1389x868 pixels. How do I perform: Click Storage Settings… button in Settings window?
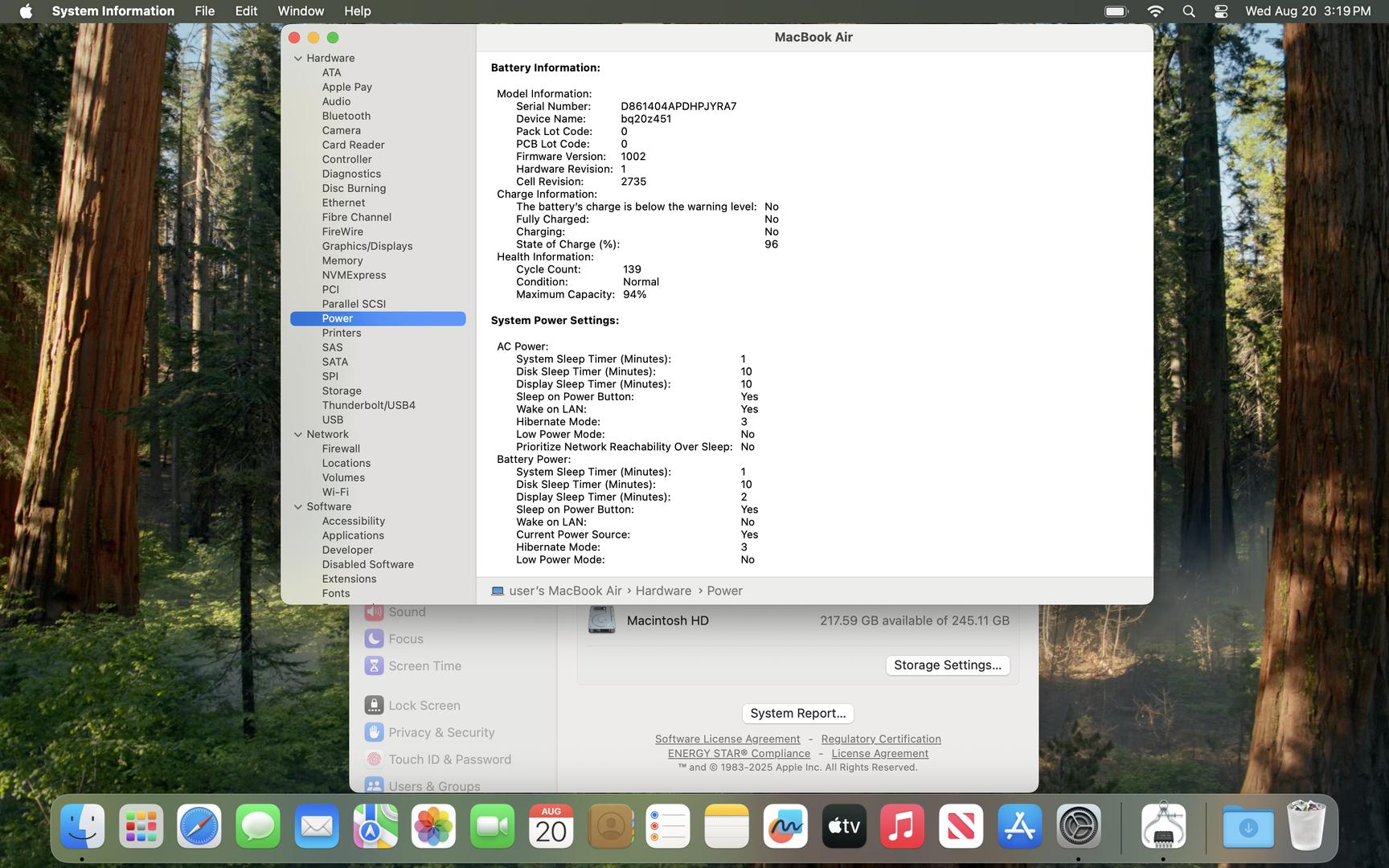[948, 665]
